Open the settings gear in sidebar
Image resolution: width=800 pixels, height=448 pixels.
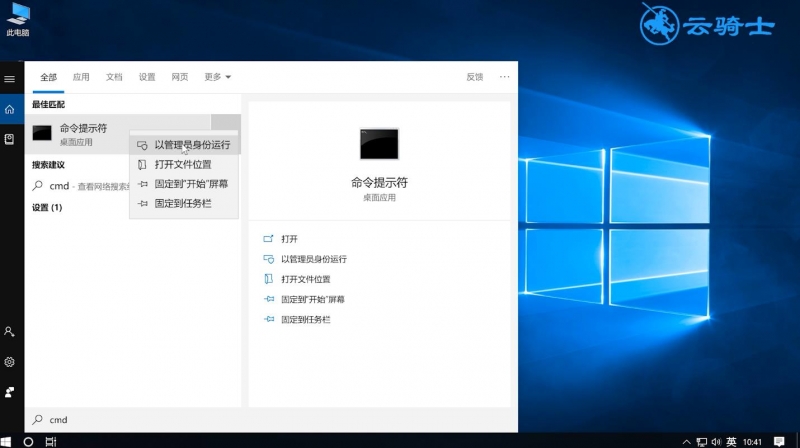(9, 362)
